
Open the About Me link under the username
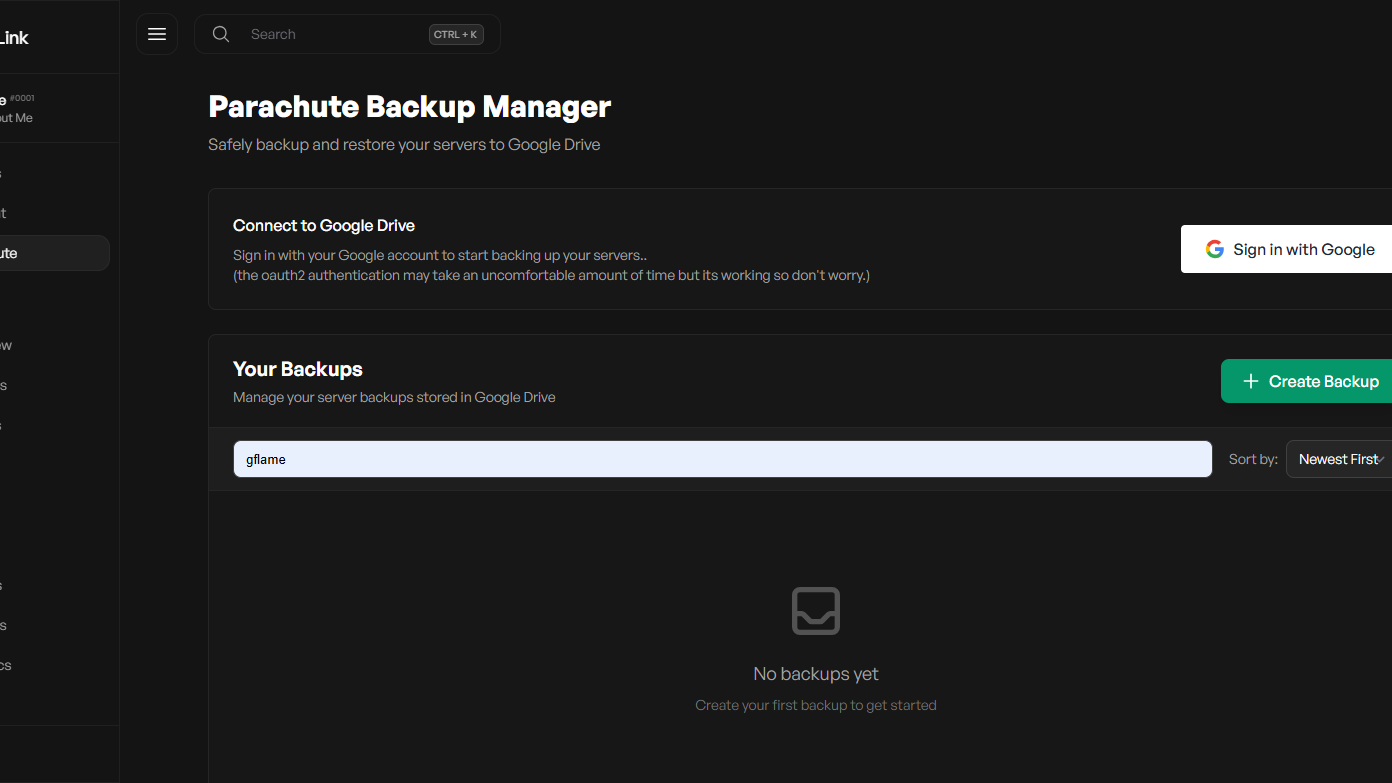(x=16, y=118)
